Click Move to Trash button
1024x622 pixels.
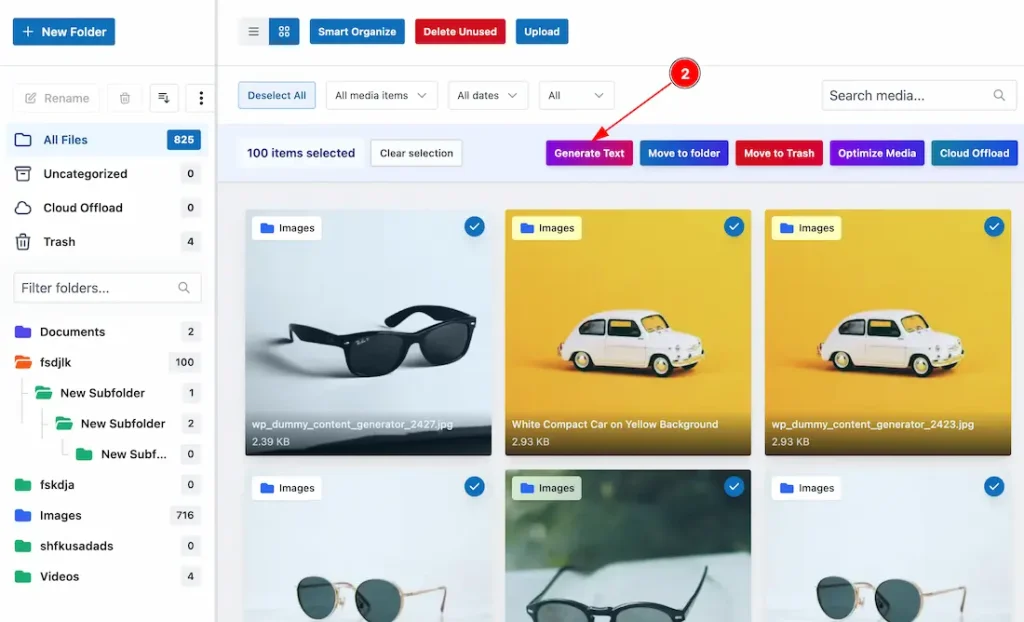(x=779, y=153)
